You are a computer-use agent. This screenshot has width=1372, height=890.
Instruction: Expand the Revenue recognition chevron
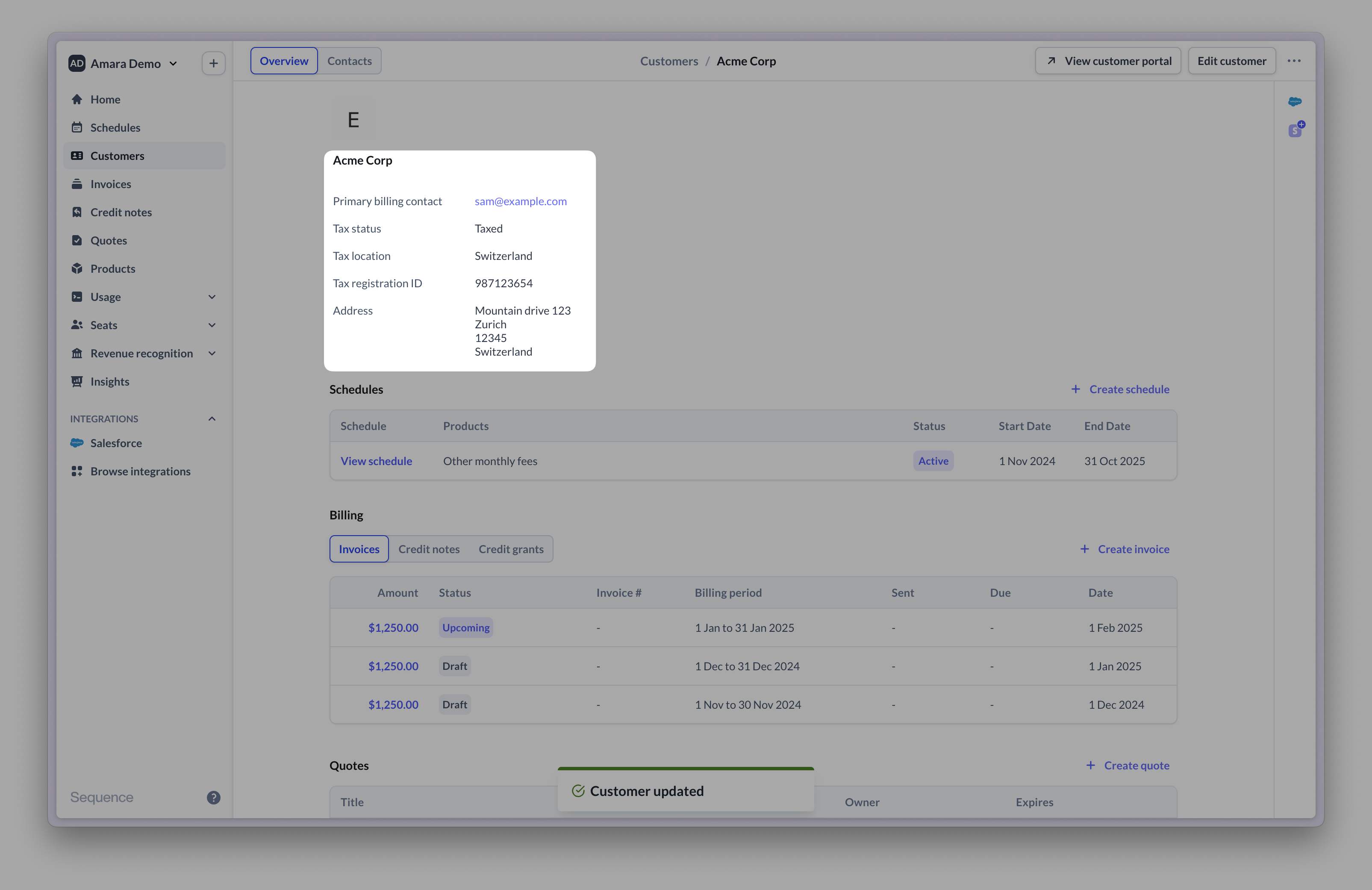[x=212, y=354]
